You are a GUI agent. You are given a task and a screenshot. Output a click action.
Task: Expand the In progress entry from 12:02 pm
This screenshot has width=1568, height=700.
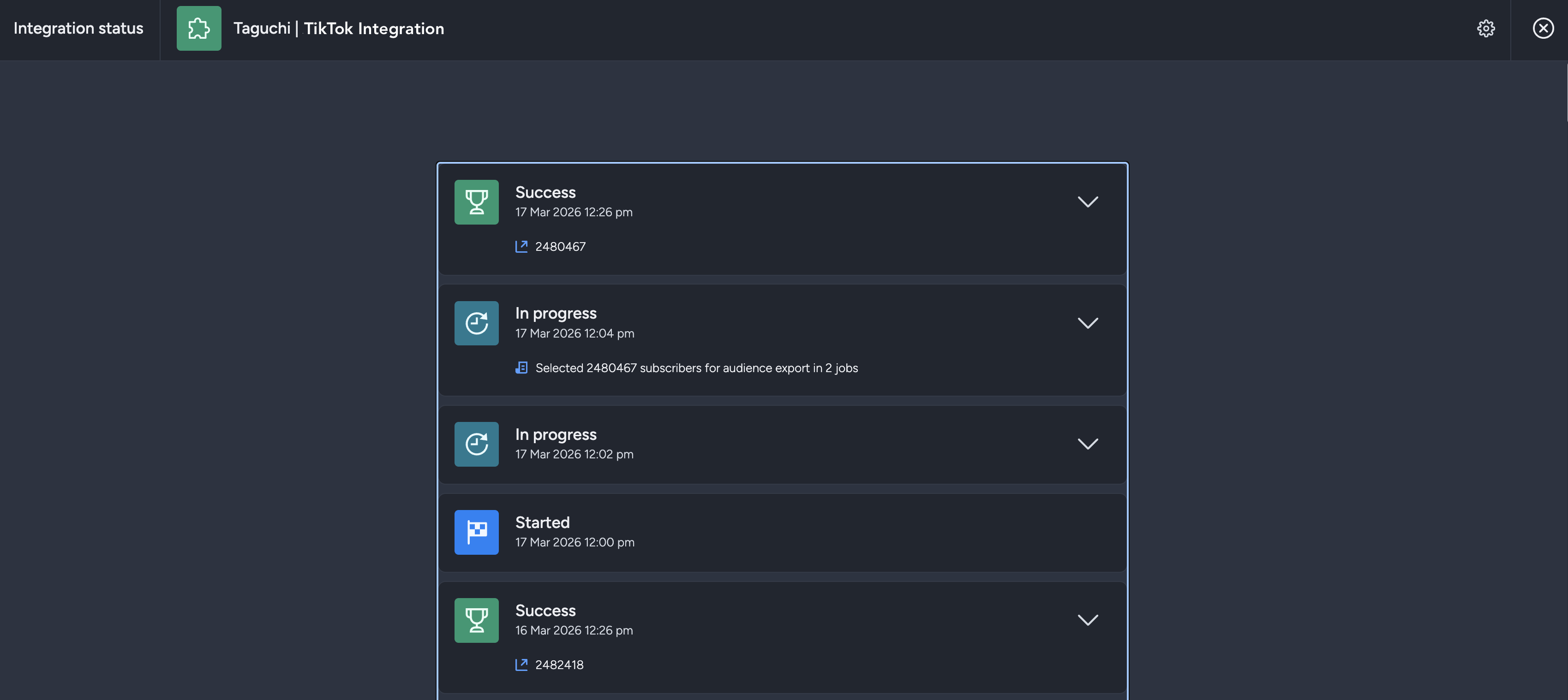[1089, 444]
